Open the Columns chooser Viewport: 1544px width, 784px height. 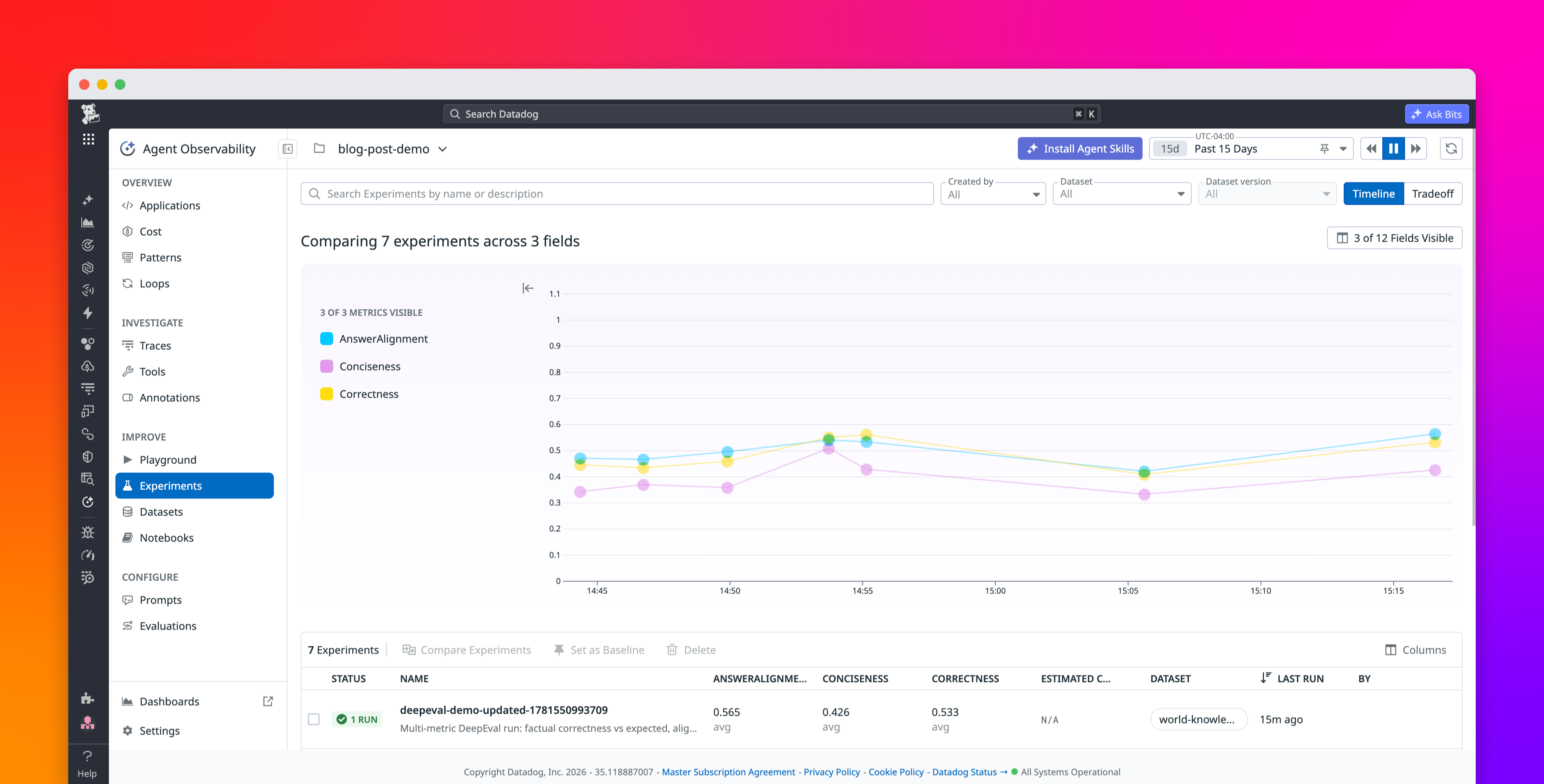(1415, 650)
